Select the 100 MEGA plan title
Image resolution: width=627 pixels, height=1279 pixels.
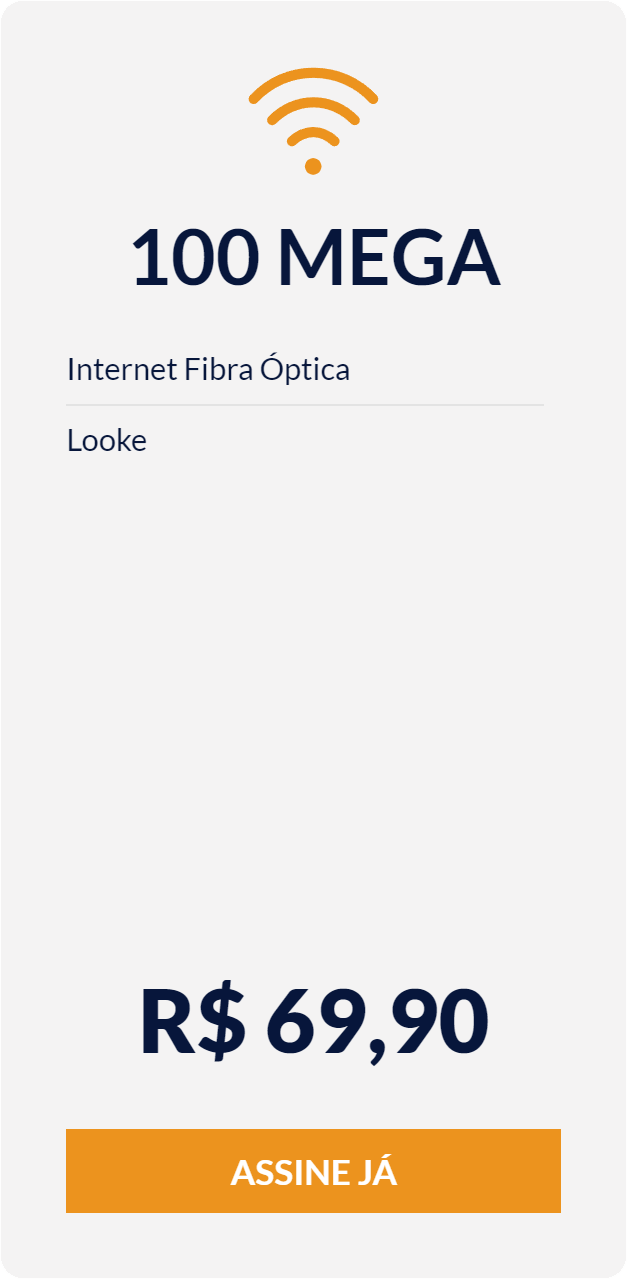click(314, 258)
